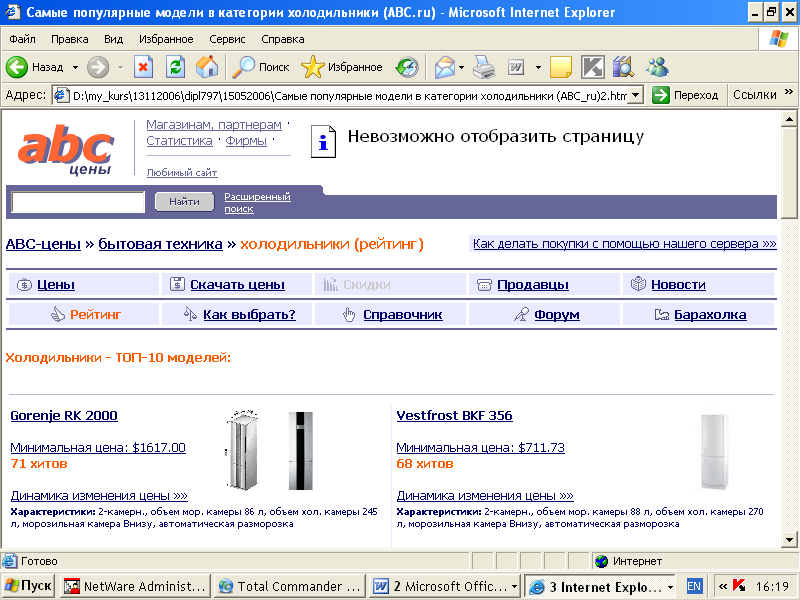Viewport: 800px width, 600px height.
Task: Go to ABC-цены breadcrumb link
Action: tap(43, 244)
